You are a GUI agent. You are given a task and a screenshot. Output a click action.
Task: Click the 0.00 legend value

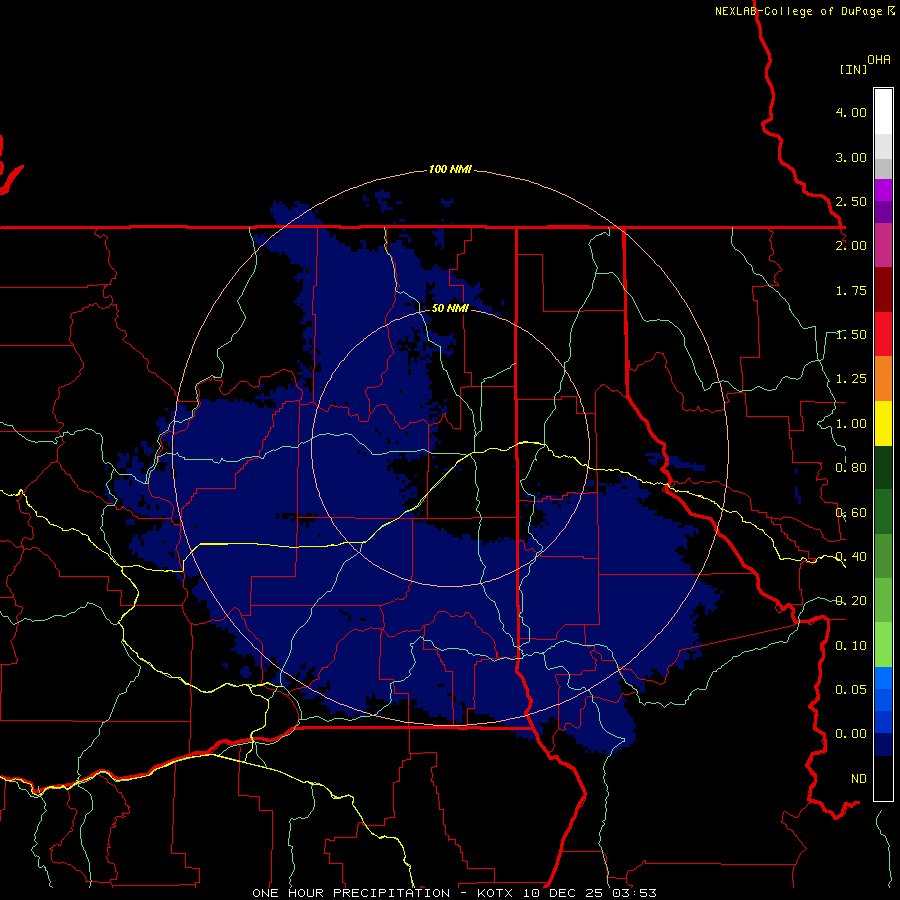851,734
